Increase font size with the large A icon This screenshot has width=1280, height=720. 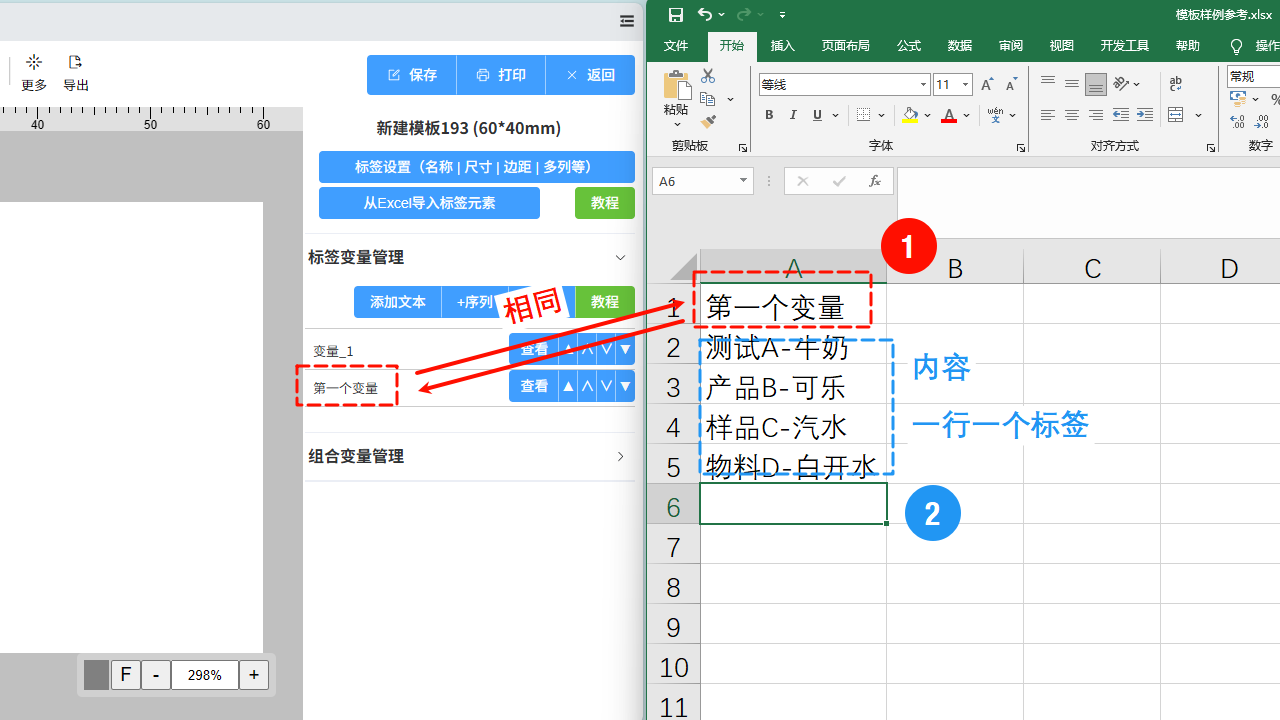click(x=987, y=85)
